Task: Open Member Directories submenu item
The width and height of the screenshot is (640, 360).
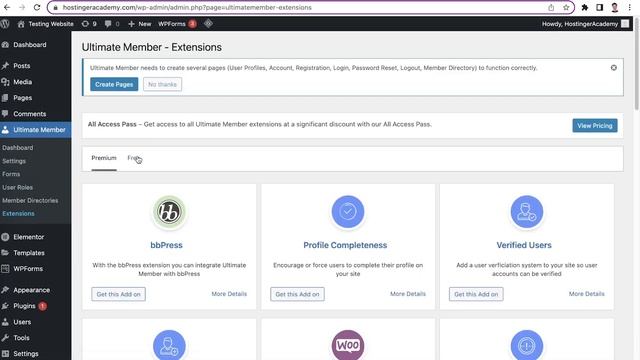Action: click(30, 200)
